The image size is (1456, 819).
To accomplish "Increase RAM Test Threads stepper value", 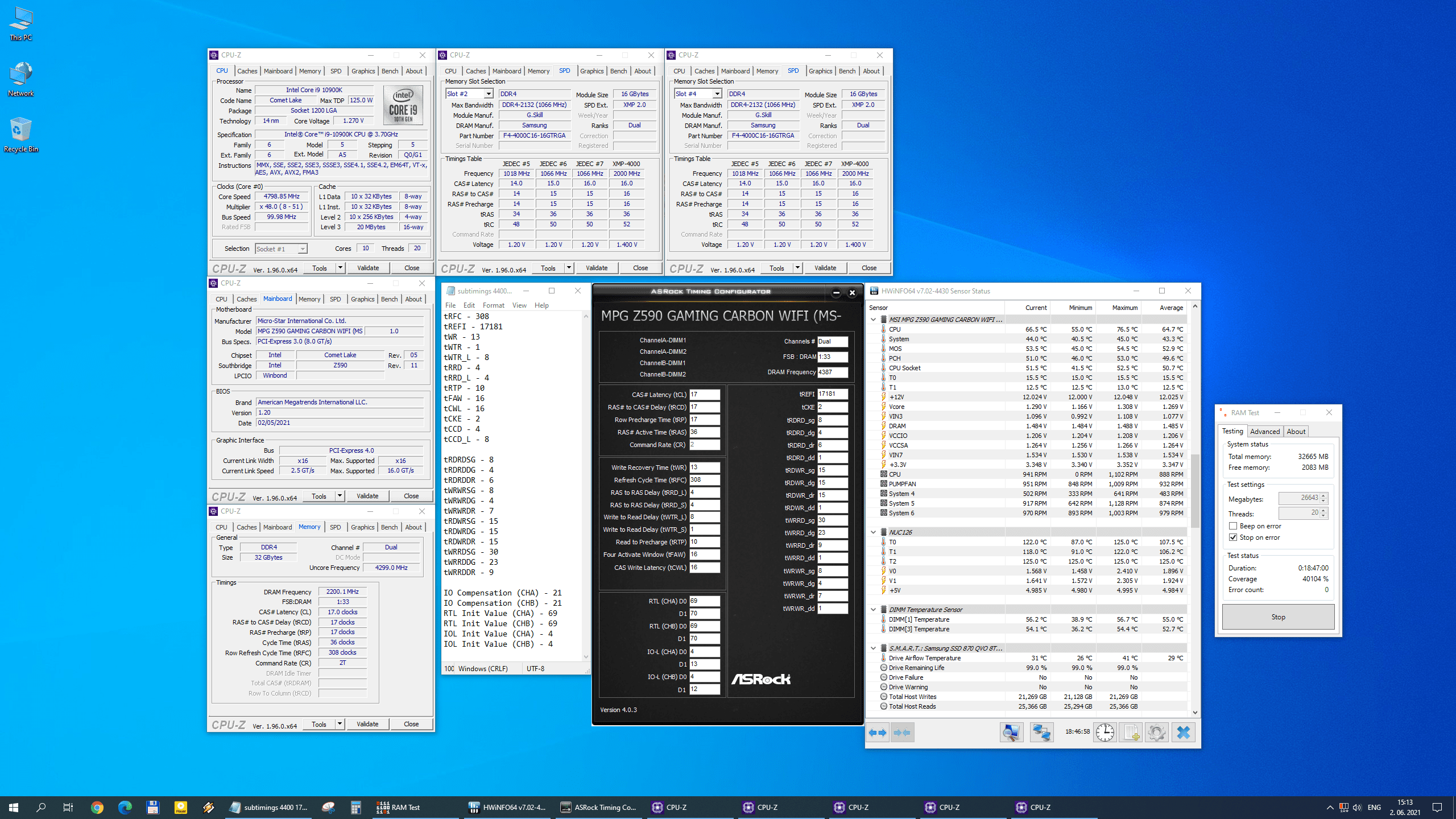I will click(x=1323, y=510).
